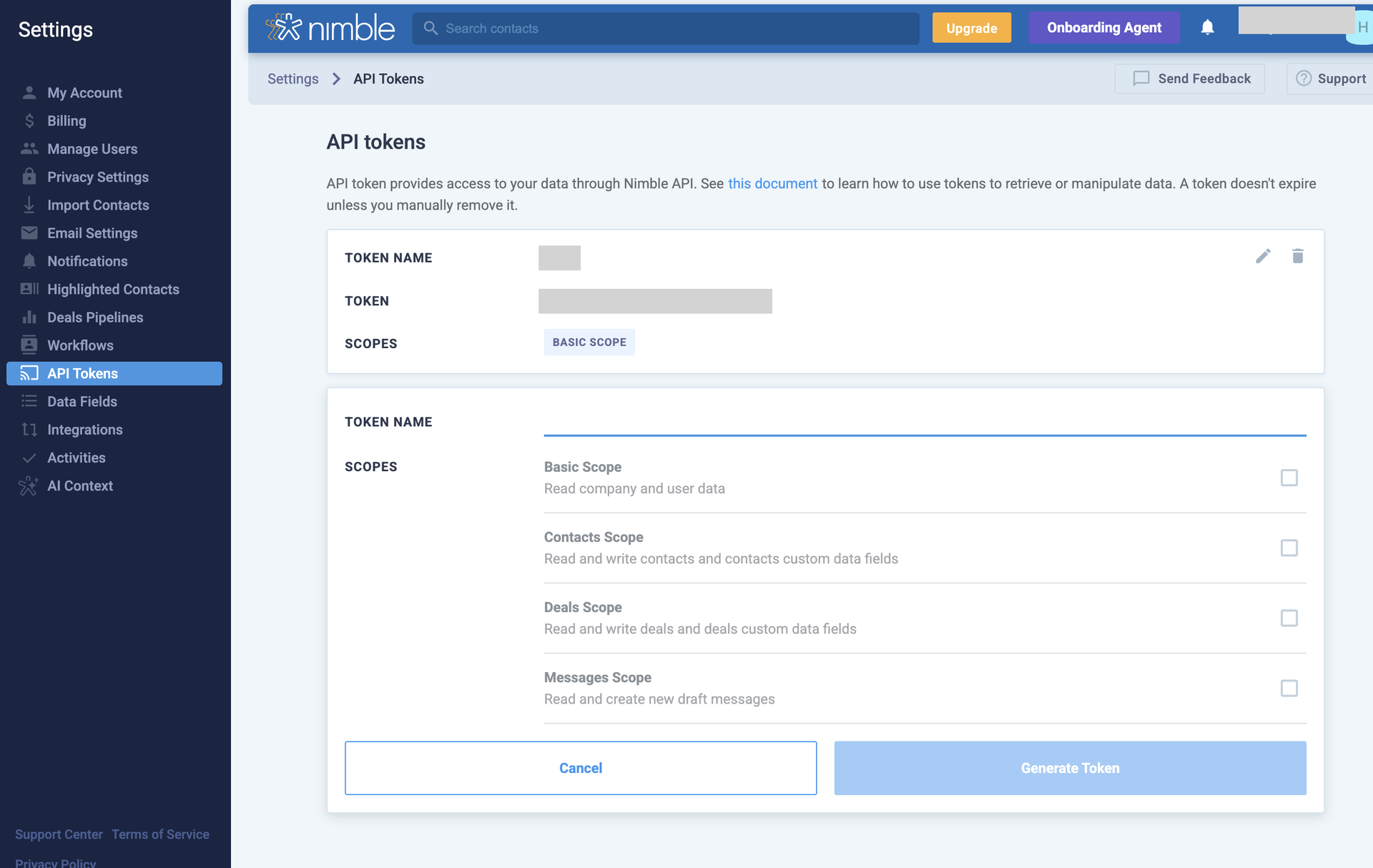Enable the Messages Scope checkbox
Screen dimensions: 1373x868
click(1289, 688)
